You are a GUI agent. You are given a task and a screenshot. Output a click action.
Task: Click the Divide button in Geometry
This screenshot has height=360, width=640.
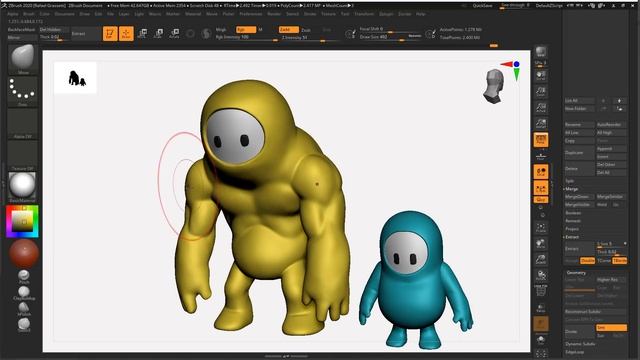tap(579, 331)
